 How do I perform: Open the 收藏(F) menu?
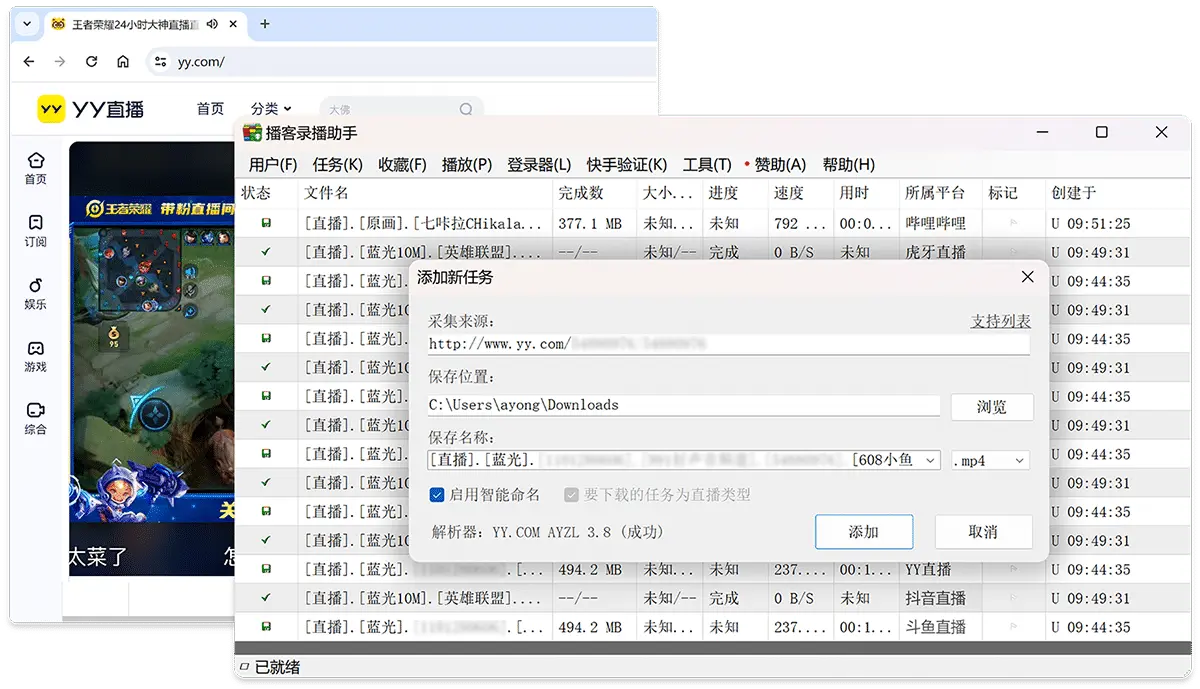pos(402,165)
